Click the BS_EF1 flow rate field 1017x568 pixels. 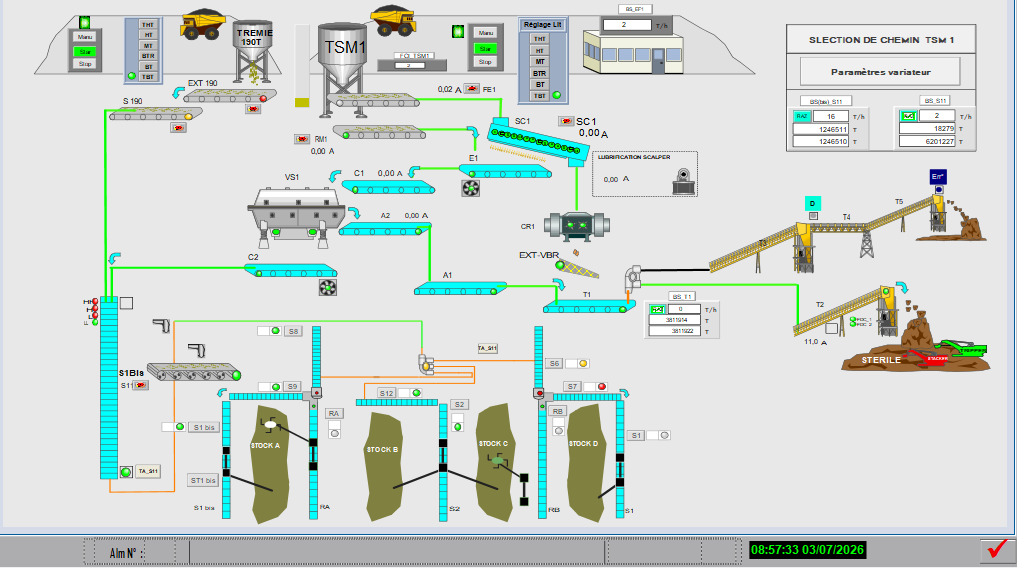[627, 25]
